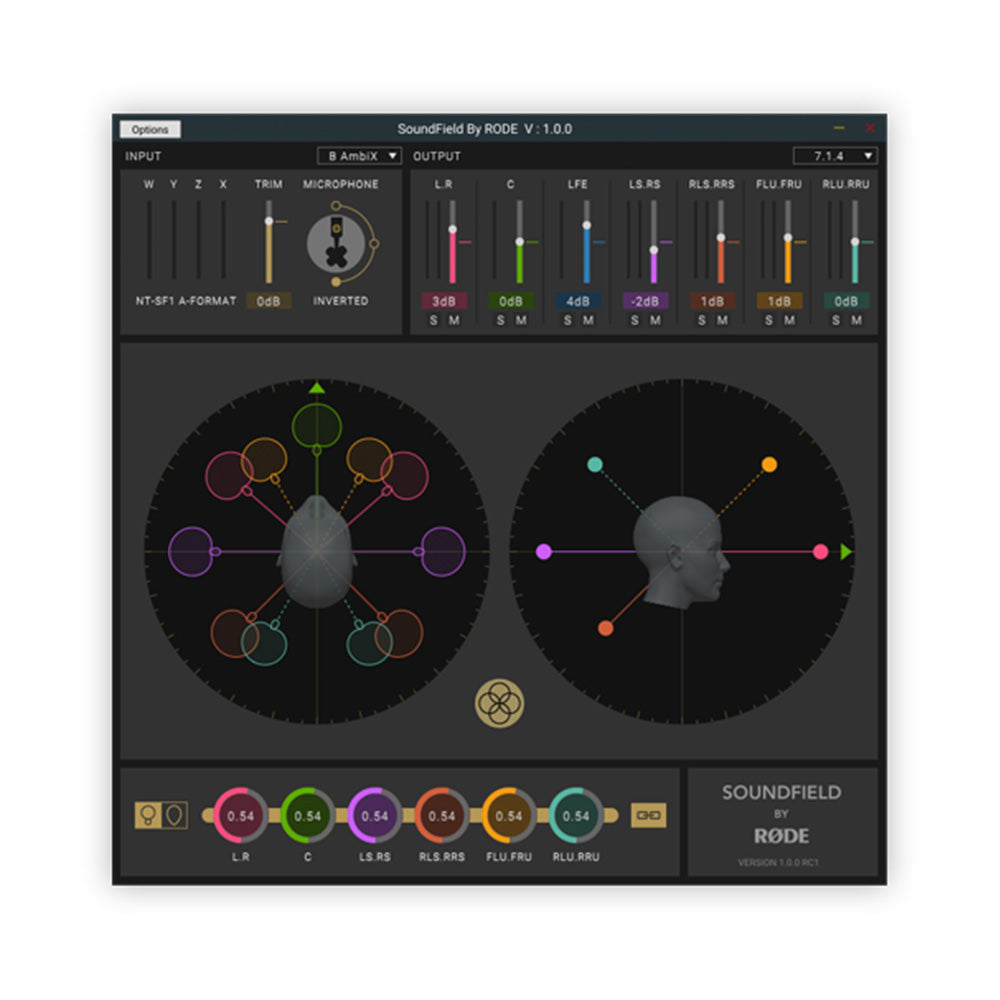The width and height of the screenshot is (1000, 1000).
Task: Expand the Options menu
Action: 151,129
